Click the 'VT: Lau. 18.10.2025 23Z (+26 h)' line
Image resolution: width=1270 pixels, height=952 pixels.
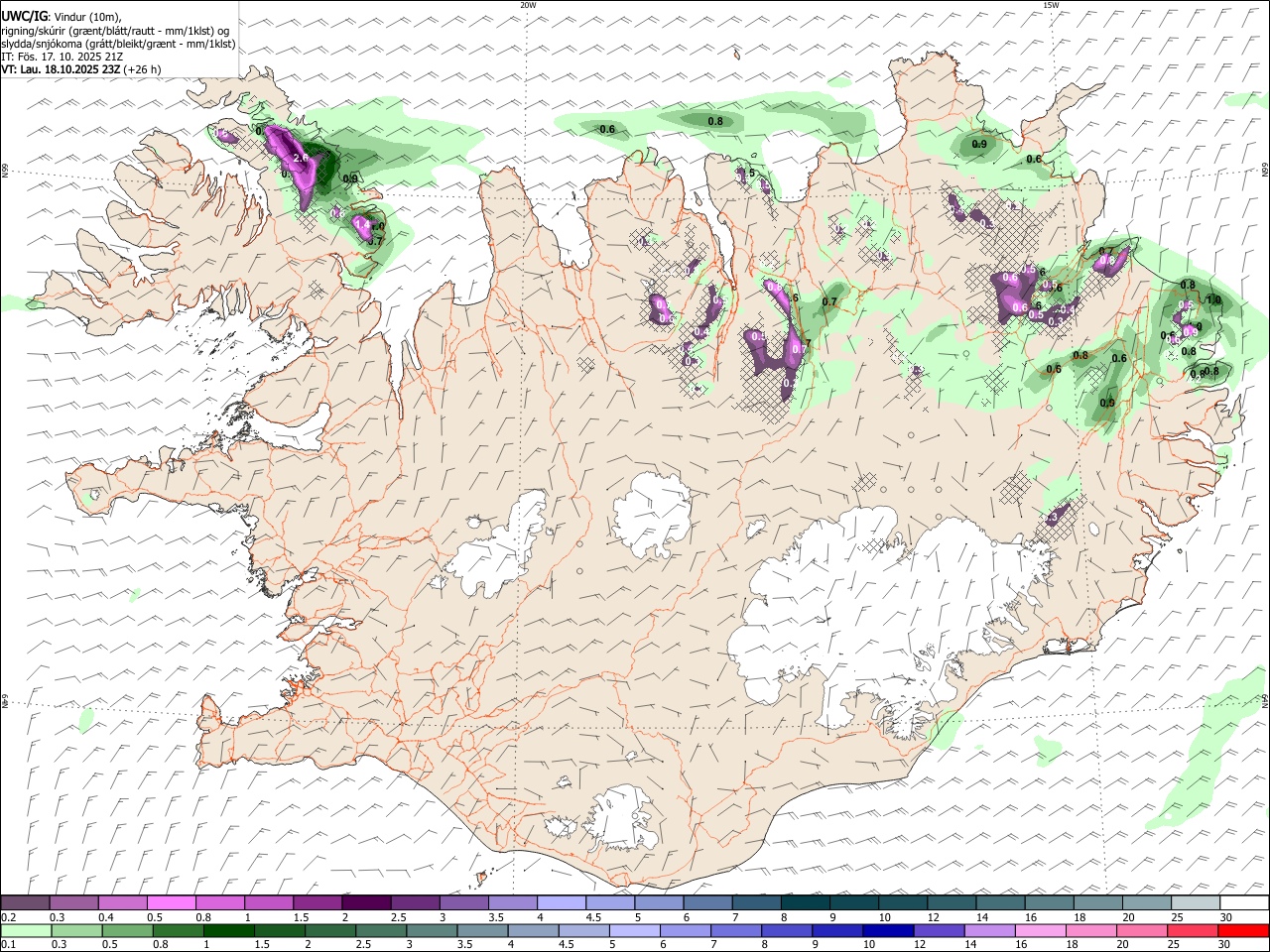[x=80, y=69]
